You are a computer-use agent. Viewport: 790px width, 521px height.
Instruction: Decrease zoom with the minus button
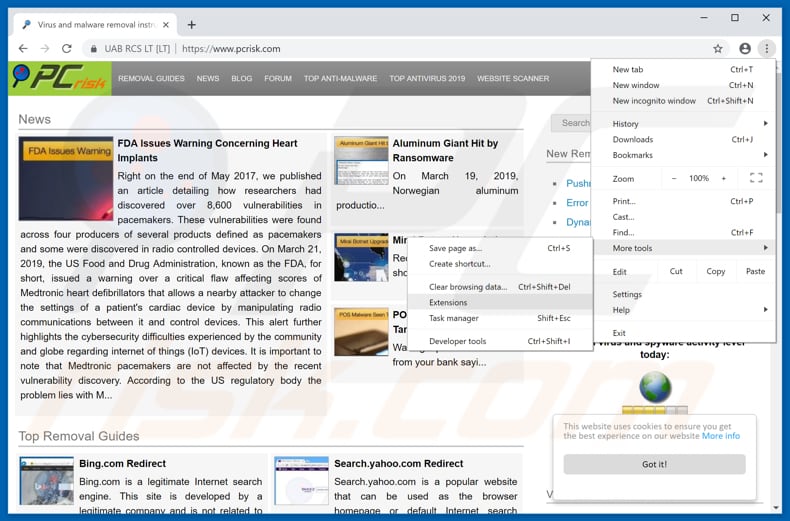click(673, 178)
